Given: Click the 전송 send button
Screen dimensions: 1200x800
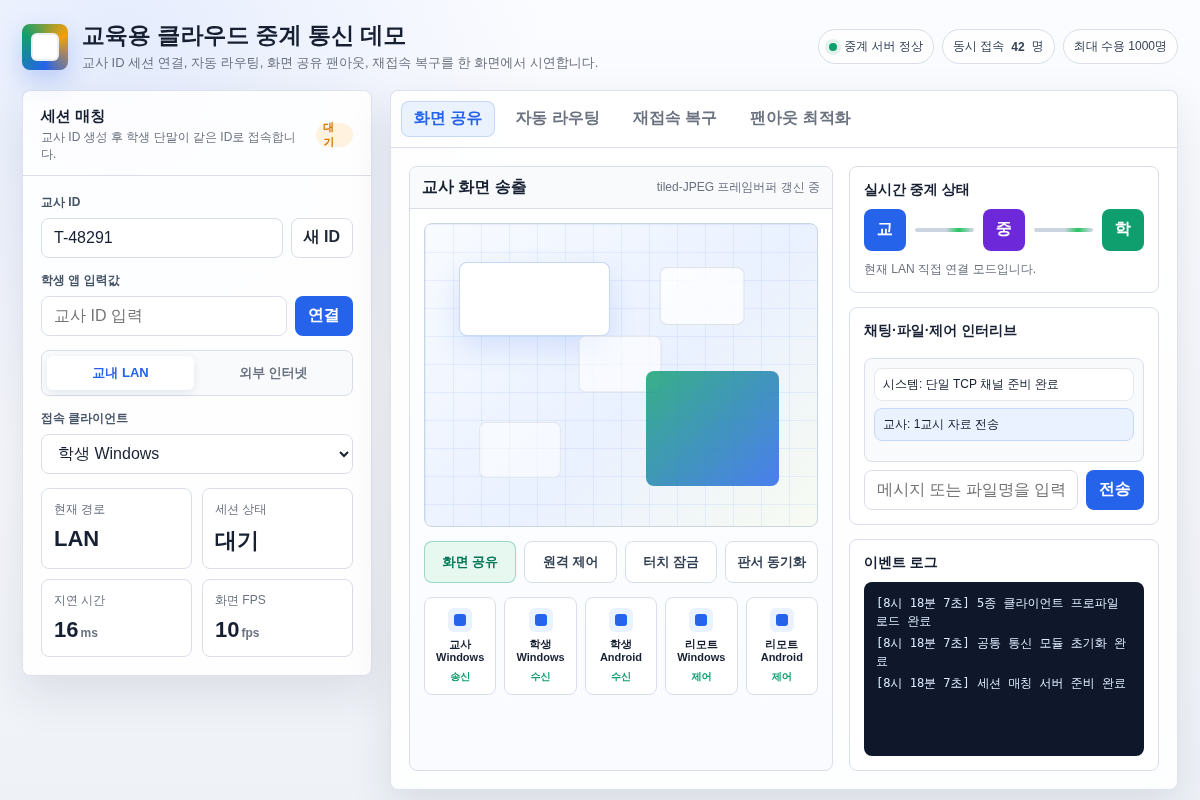Looking at the screenshot, I should pos(1115,490).
